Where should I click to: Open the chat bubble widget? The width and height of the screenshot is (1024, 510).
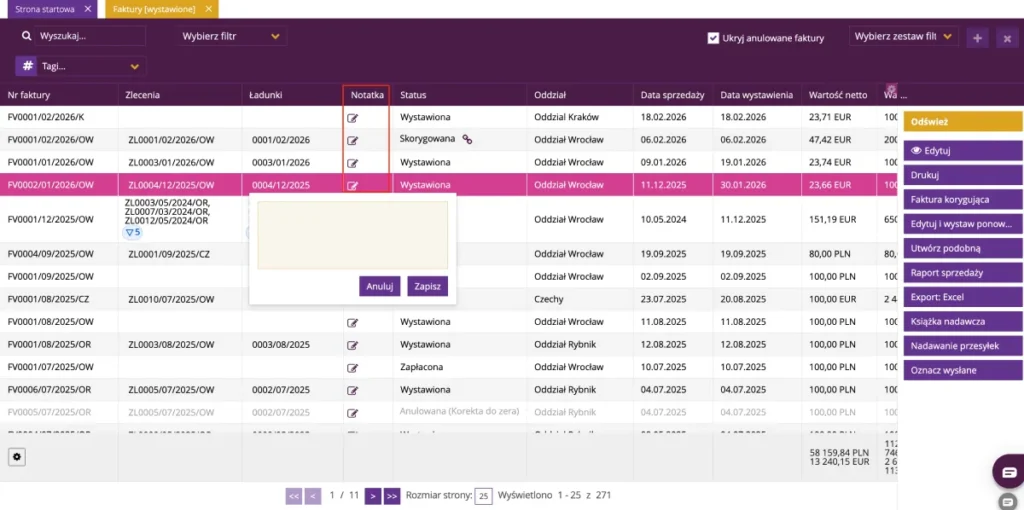[1009, 472]
